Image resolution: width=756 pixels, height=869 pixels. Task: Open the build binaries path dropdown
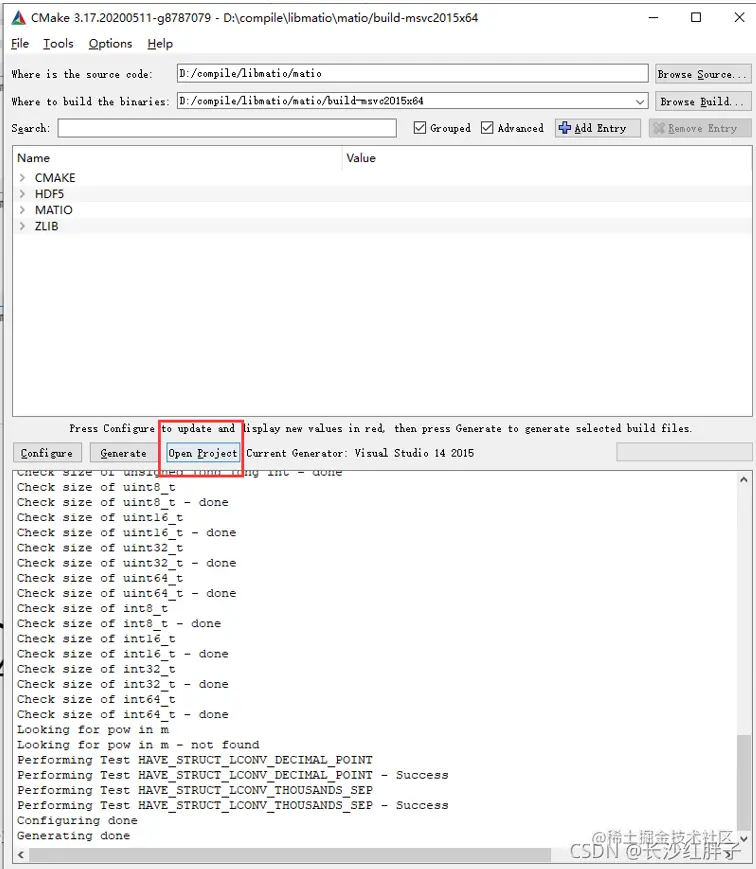click(x=640, y=101)
